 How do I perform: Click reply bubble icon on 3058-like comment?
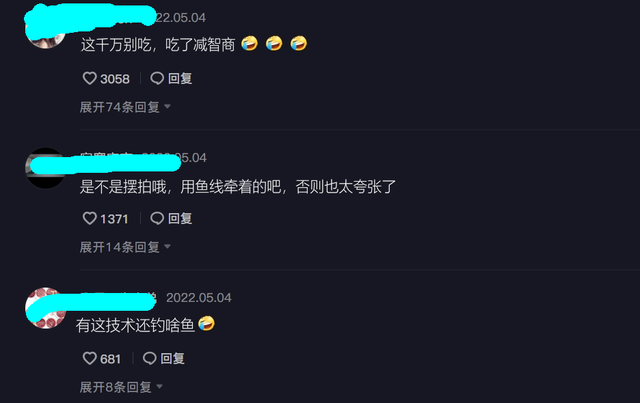[157, 78]
